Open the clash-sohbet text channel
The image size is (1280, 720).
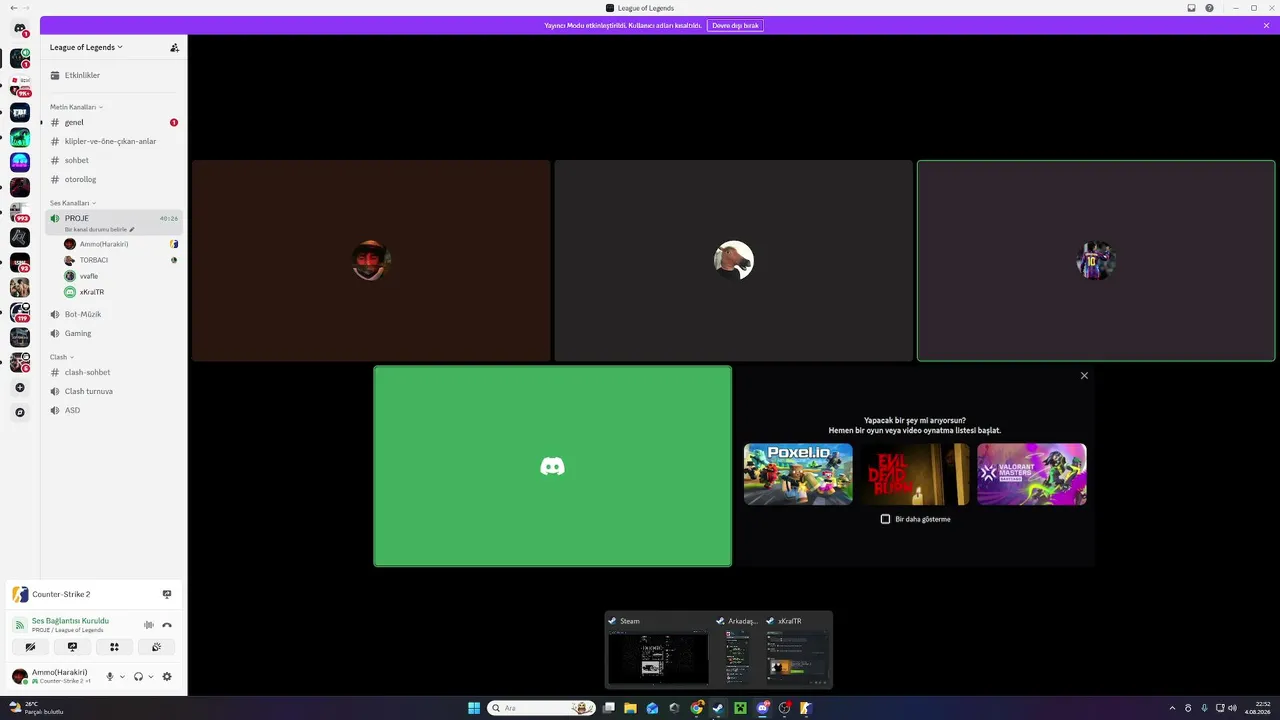coord(113,372)
